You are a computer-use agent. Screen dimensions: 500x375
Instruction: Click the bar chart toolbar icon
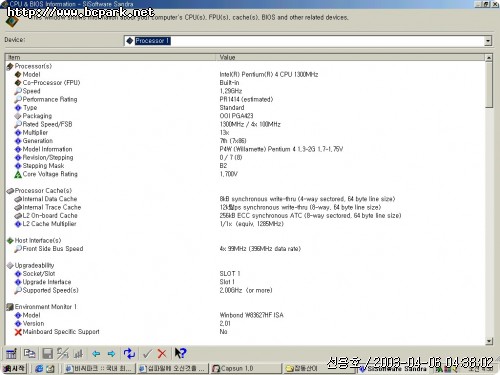(x=78, y=353)
